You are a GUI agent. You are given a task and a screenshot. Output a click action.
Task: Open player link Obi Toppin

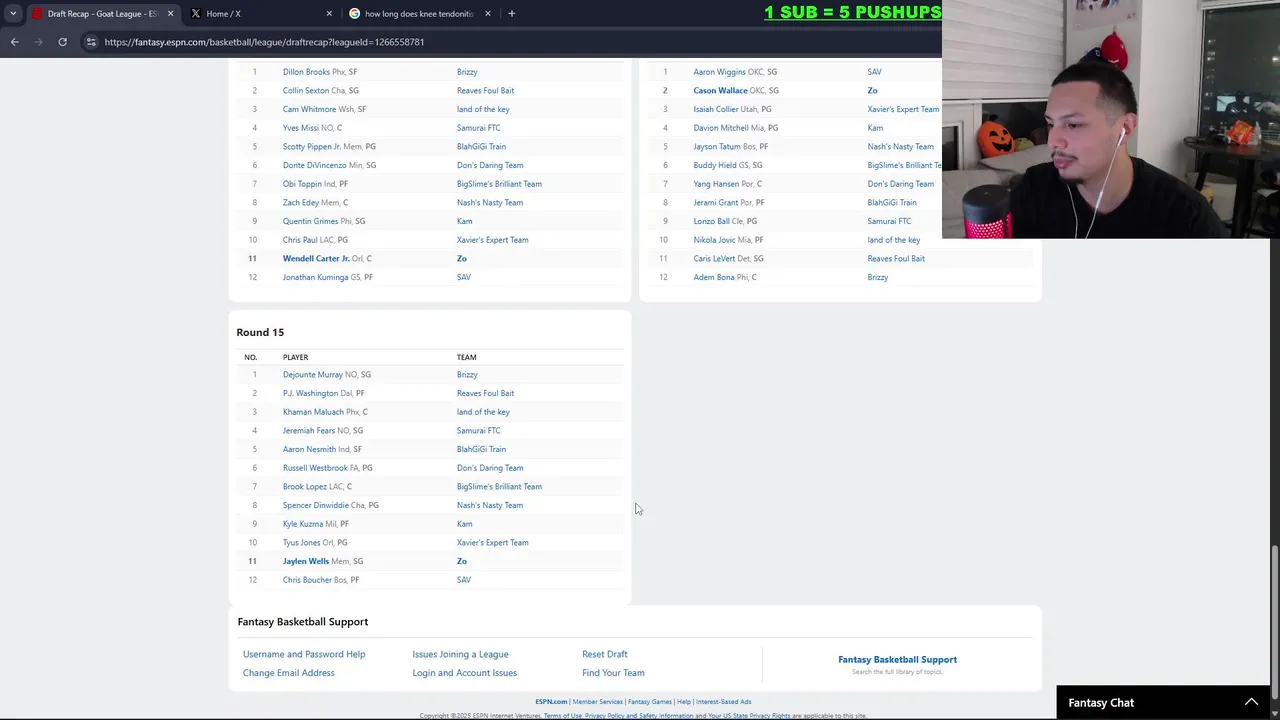coord(302,184)
